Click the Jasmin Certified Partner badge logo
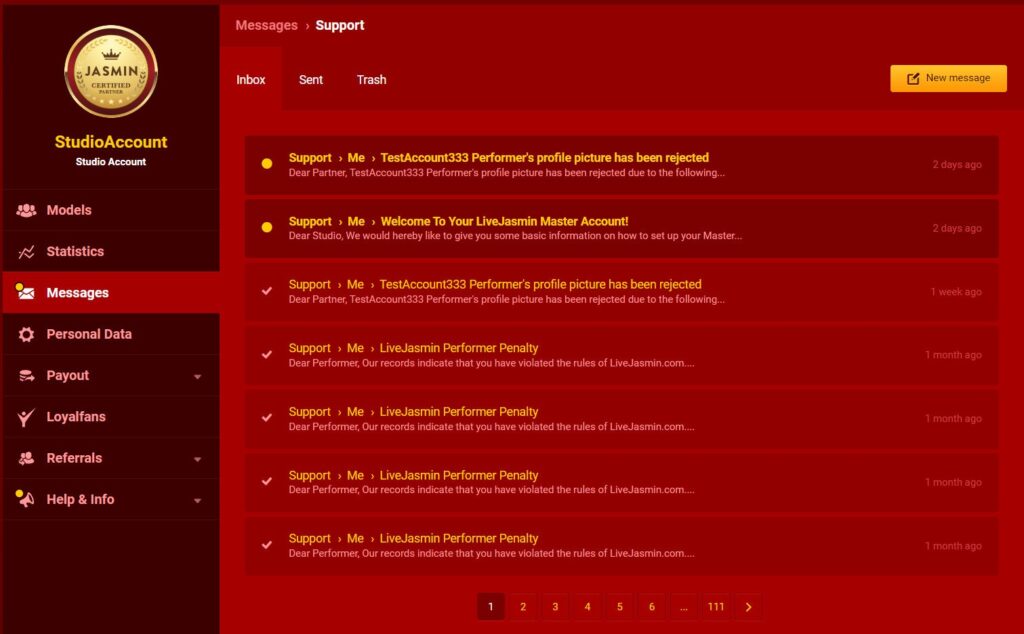Viewport: 1024px width, 634px height. (111, 71)
